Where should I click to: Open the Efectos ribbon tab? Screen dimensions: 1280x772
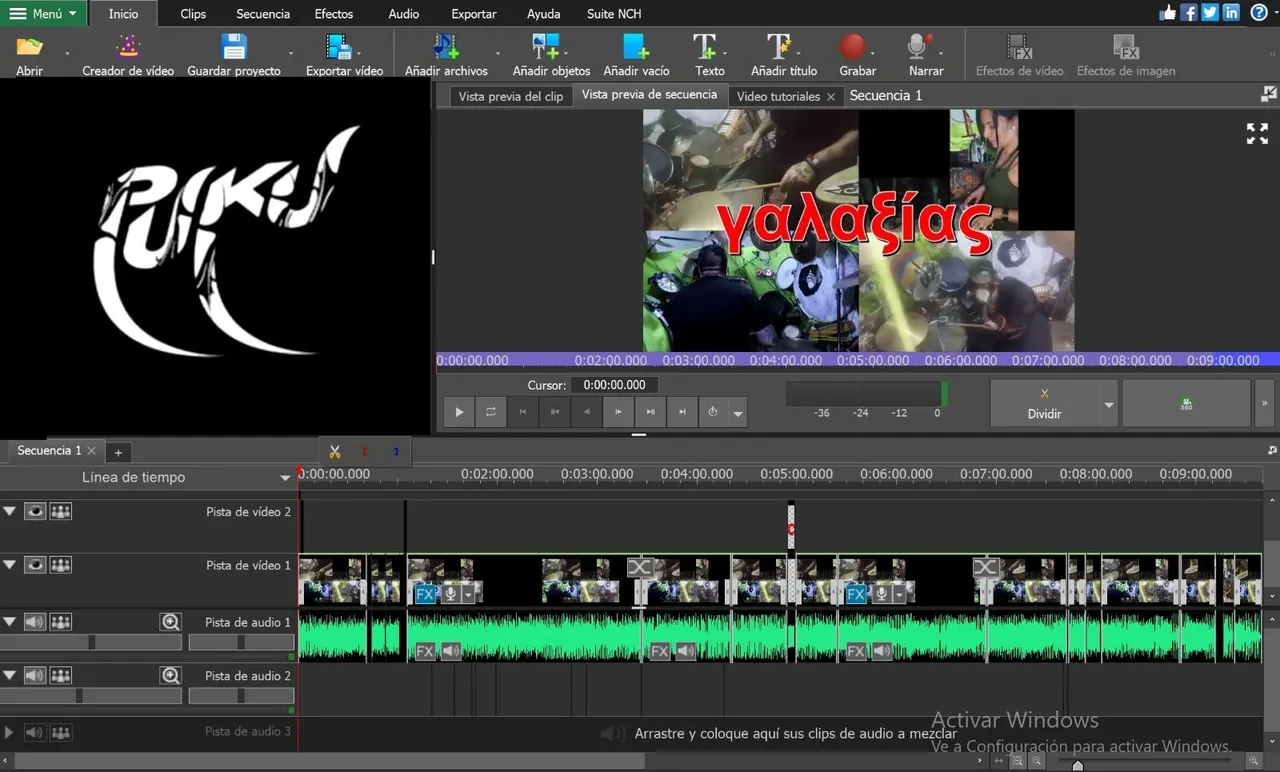334,14
